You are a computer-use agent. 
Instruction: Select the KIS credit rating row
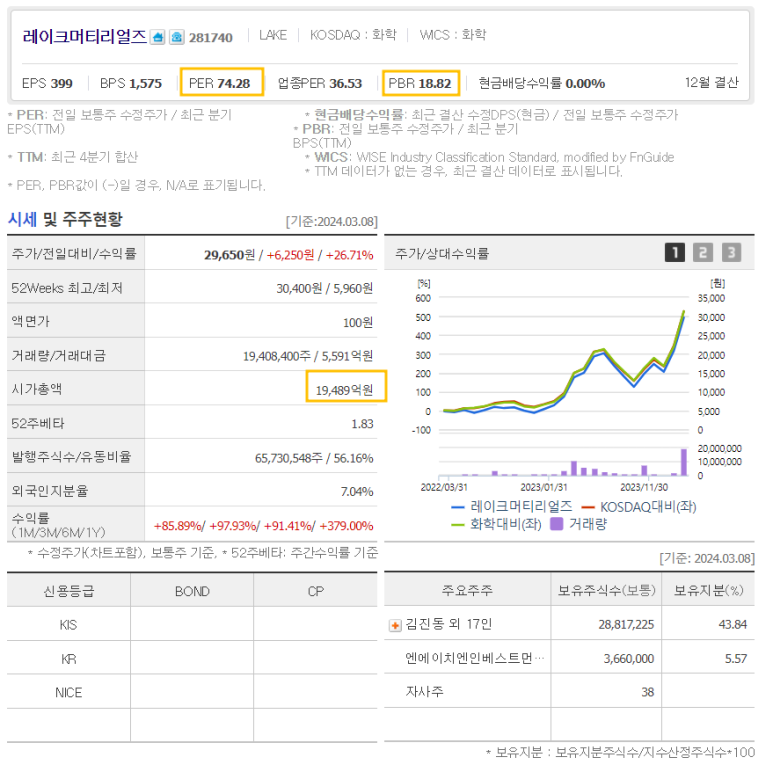click(192, 625)
